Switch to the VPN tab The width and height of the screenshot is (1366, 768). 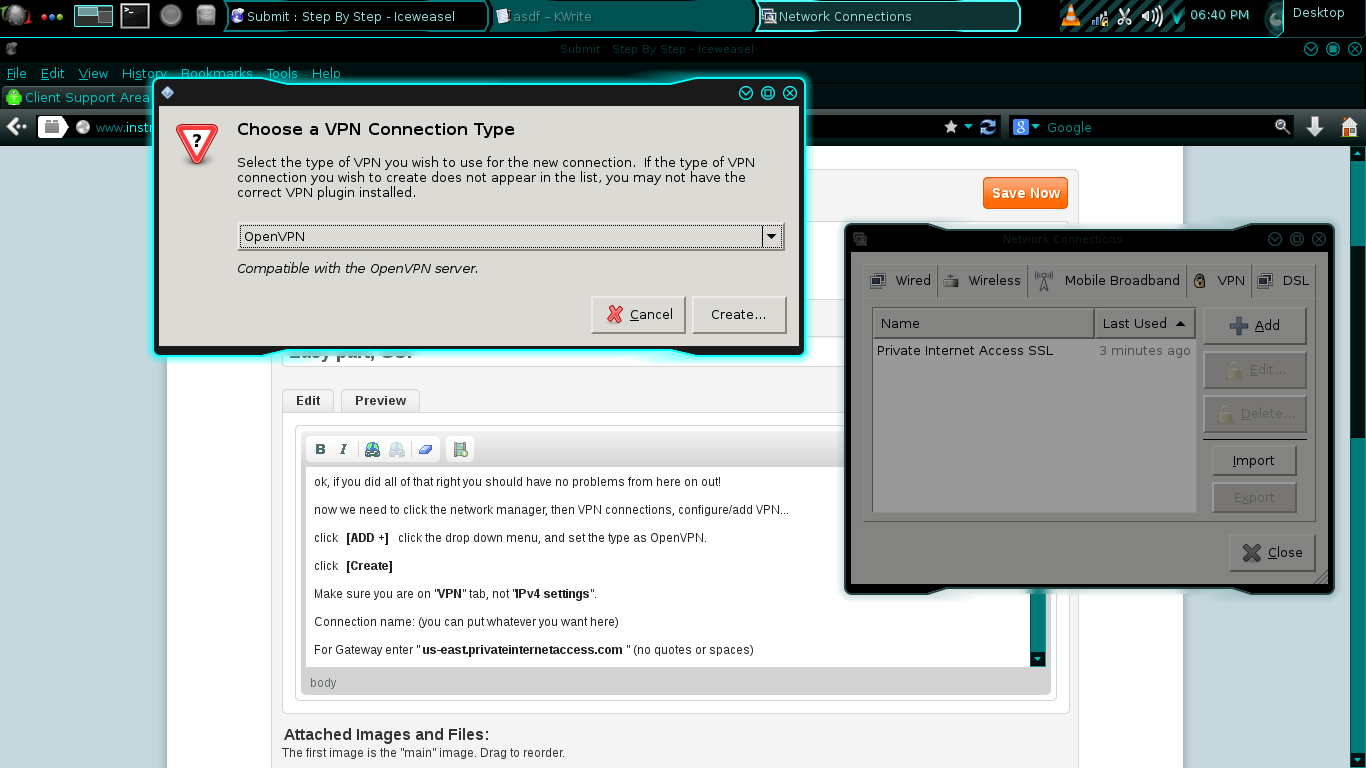(1219, 280)
